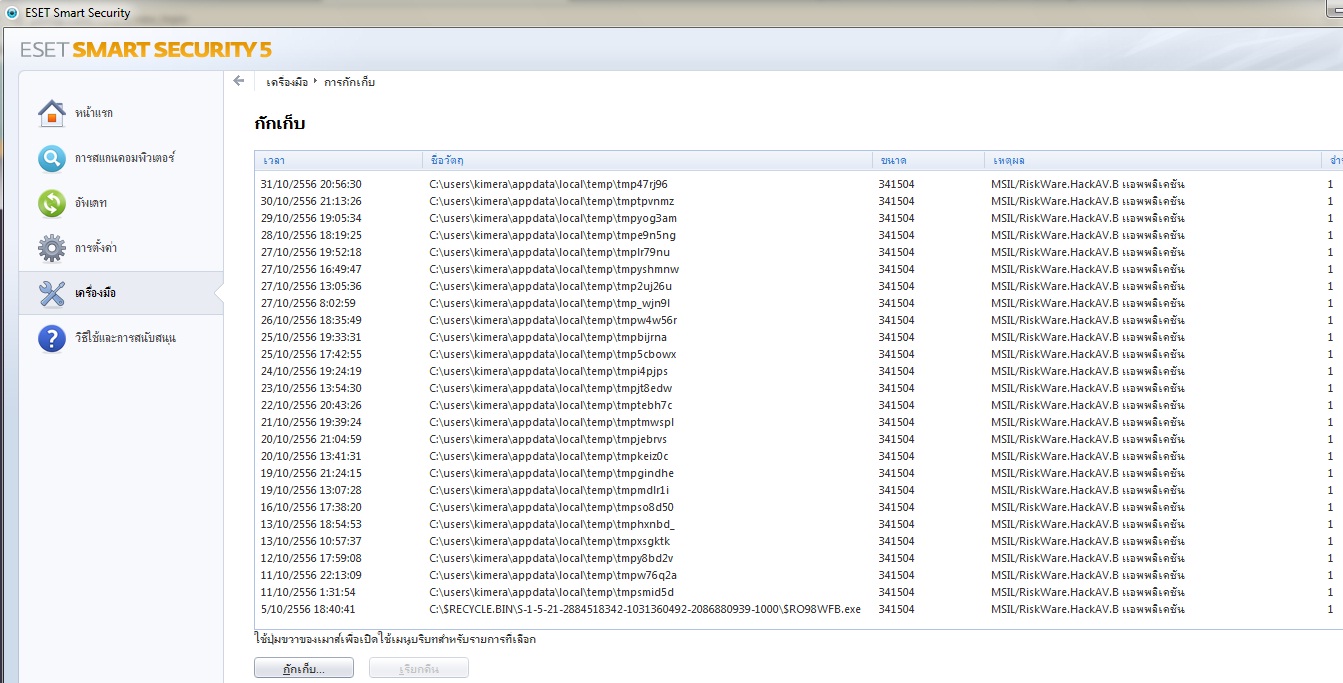Image resolution: width=1343 pixels, height=683 pixels.
Task: Sort by เวลา column header
Action: click(339, 160)
